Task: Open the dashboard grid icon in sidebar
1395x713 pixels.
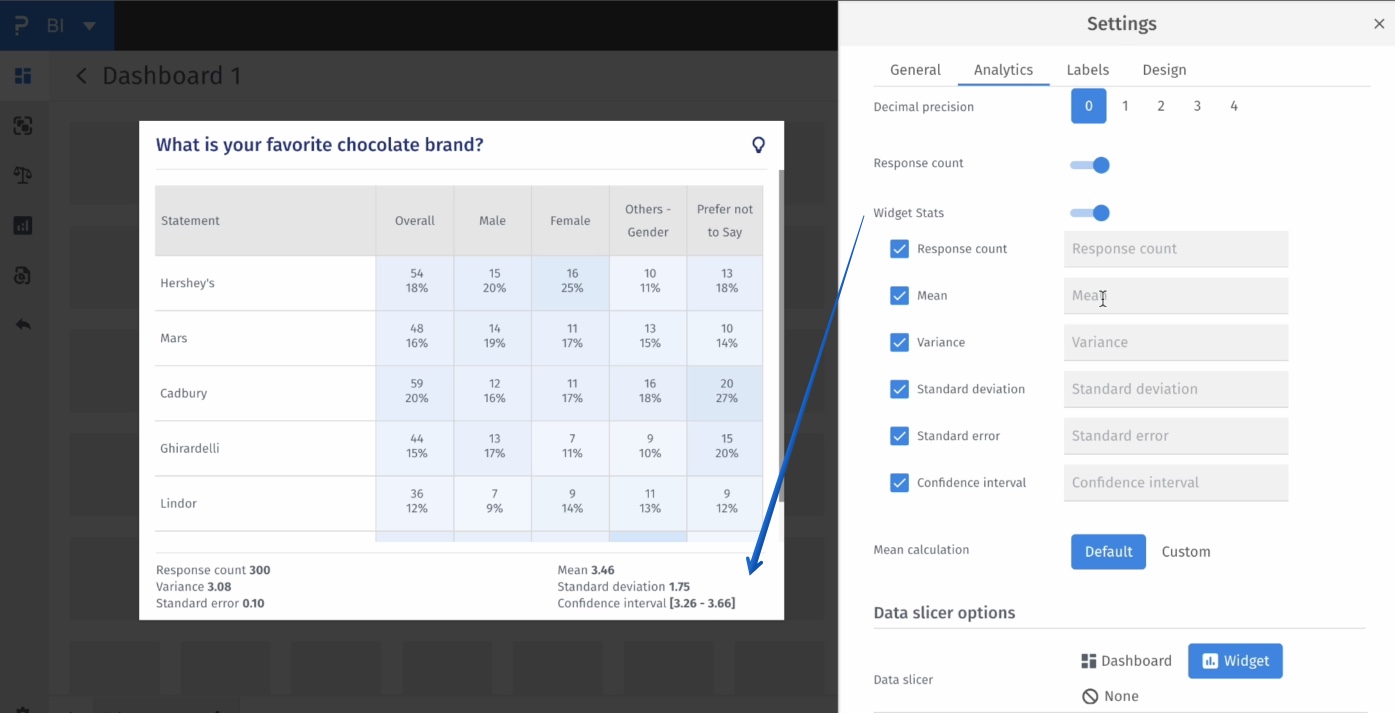Action: [23, 76]
